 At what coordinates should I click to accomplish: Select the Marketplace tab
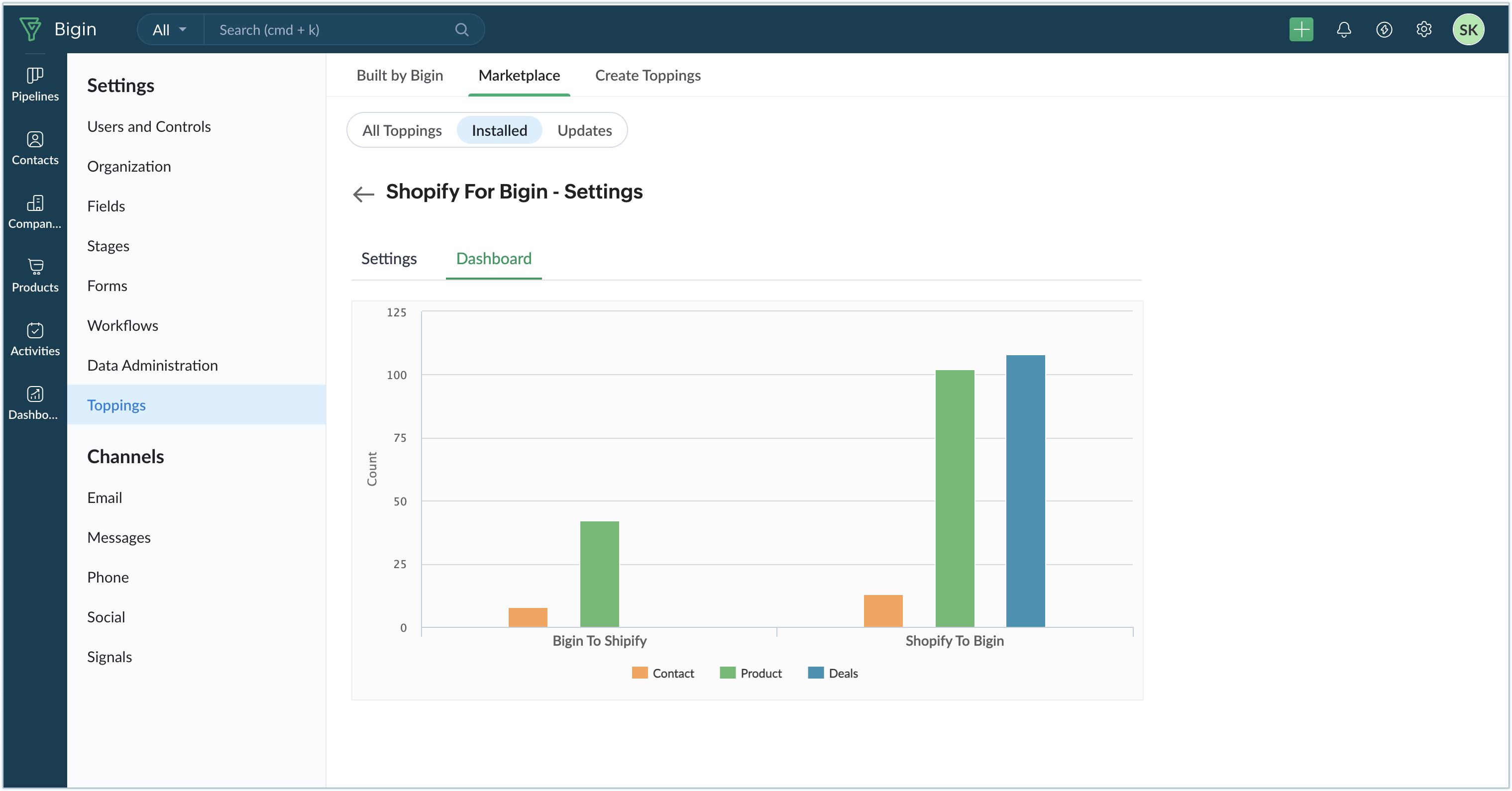pos(519,75)
